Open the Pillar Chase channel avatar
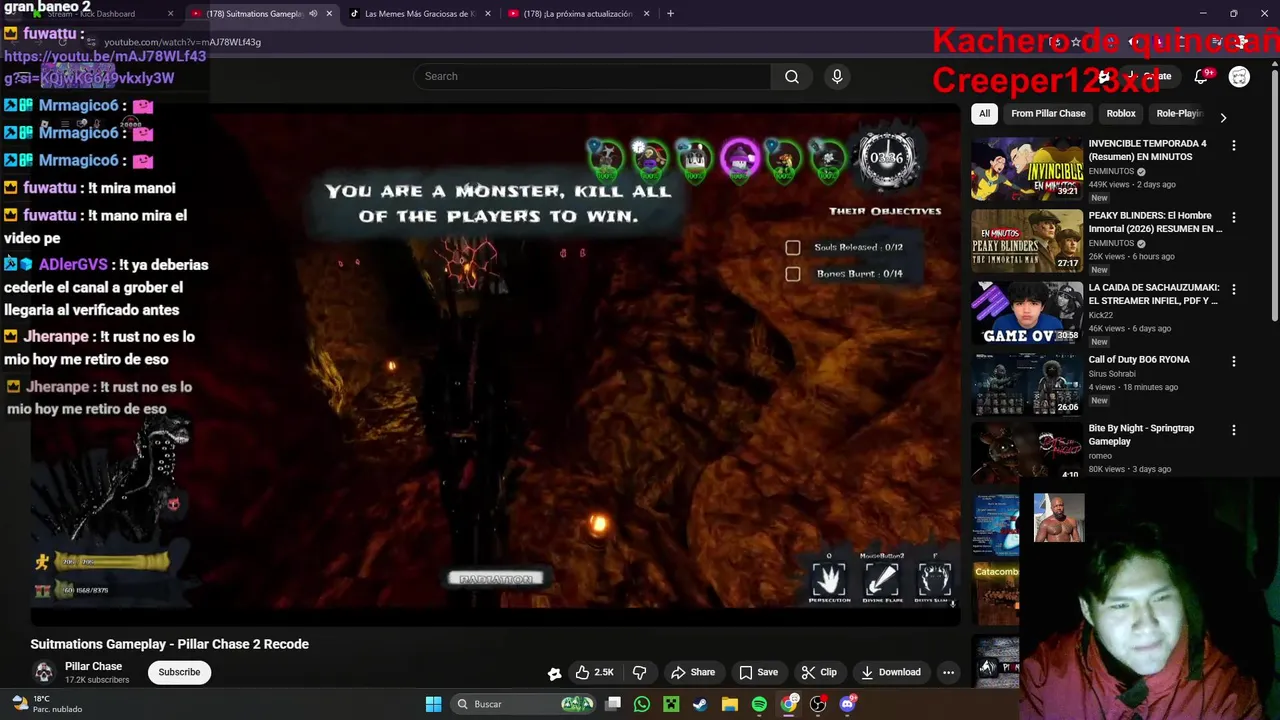Image resolution: width=1280 pixels, height=720 pixels. tap(43, 672)
